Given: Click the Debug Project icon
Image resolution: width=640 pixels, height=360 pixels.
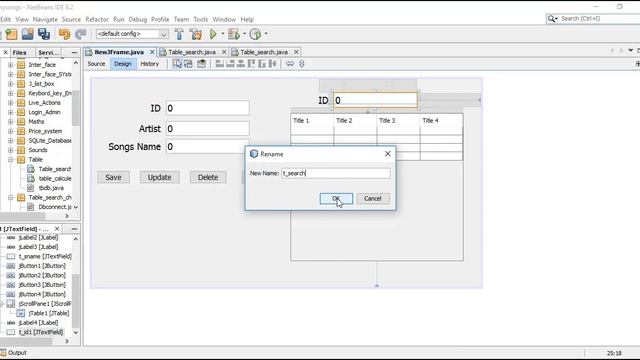Looking at the screenshot, I should click(234, 34).
